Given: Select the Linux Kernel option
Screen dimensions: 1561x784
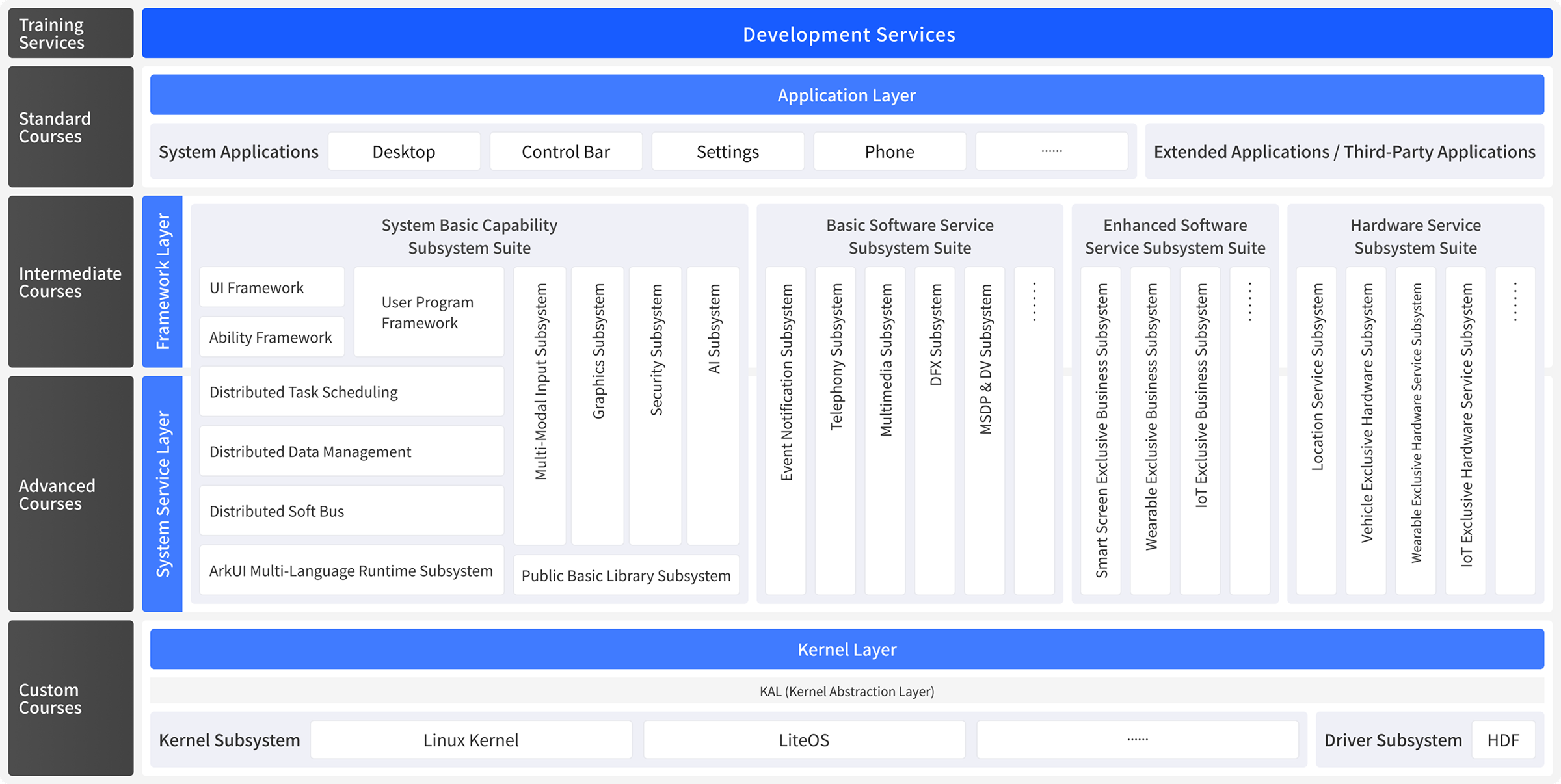Looking at the screenshot, I should tap(471, 739).
